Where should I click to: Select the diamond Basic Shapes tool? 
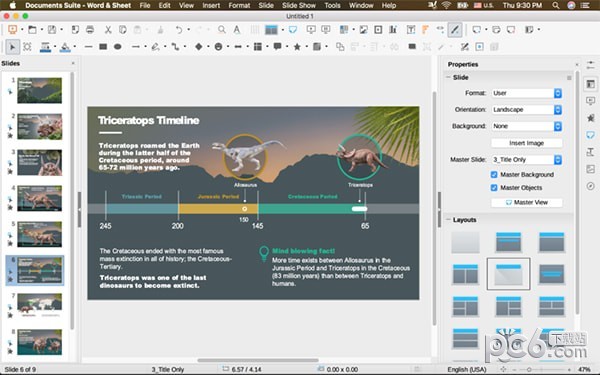coord(199,47)
